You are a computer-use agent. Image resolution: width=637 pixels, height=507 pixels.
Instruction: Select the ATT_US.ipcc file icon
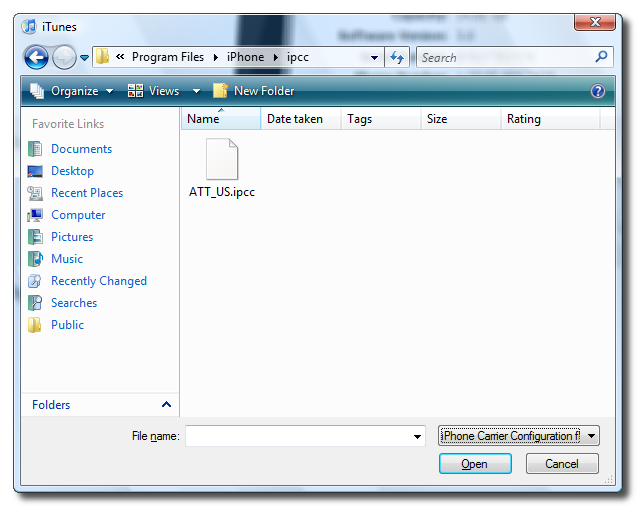click(x=222, y=159)
